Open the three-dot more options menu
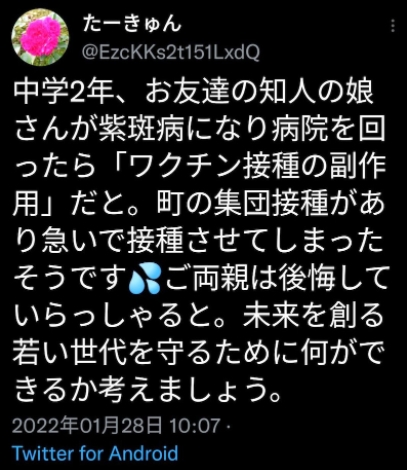Viewport: 407px width, 470px height. pos(393,26)
